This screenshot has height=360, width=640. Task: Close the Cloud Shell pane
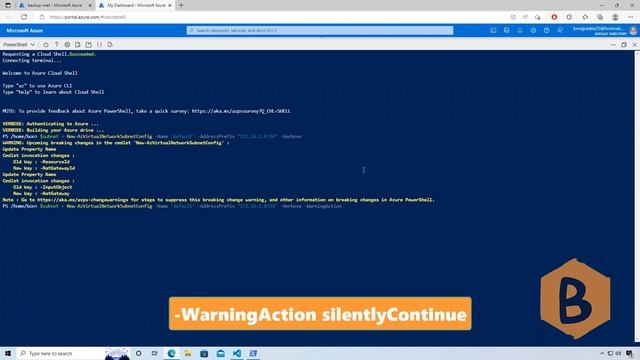(634, 45)
